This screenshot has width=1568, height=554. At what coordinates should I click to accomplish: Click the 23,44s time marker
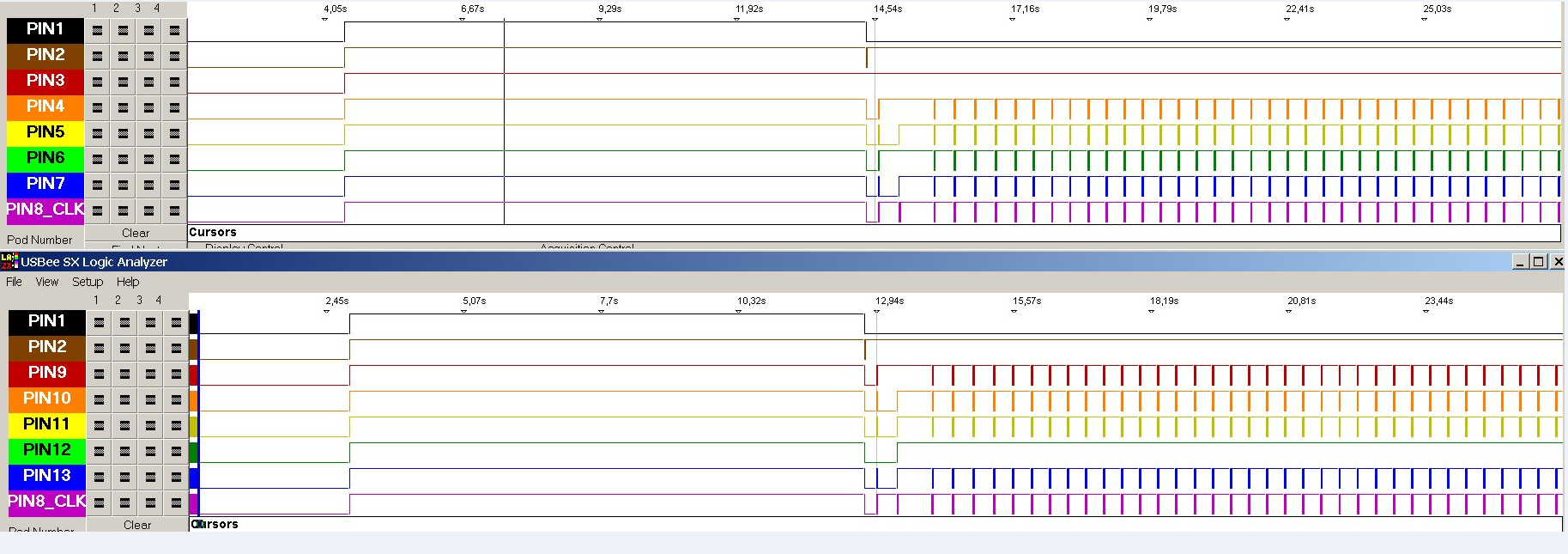[x=1438, y=301]
